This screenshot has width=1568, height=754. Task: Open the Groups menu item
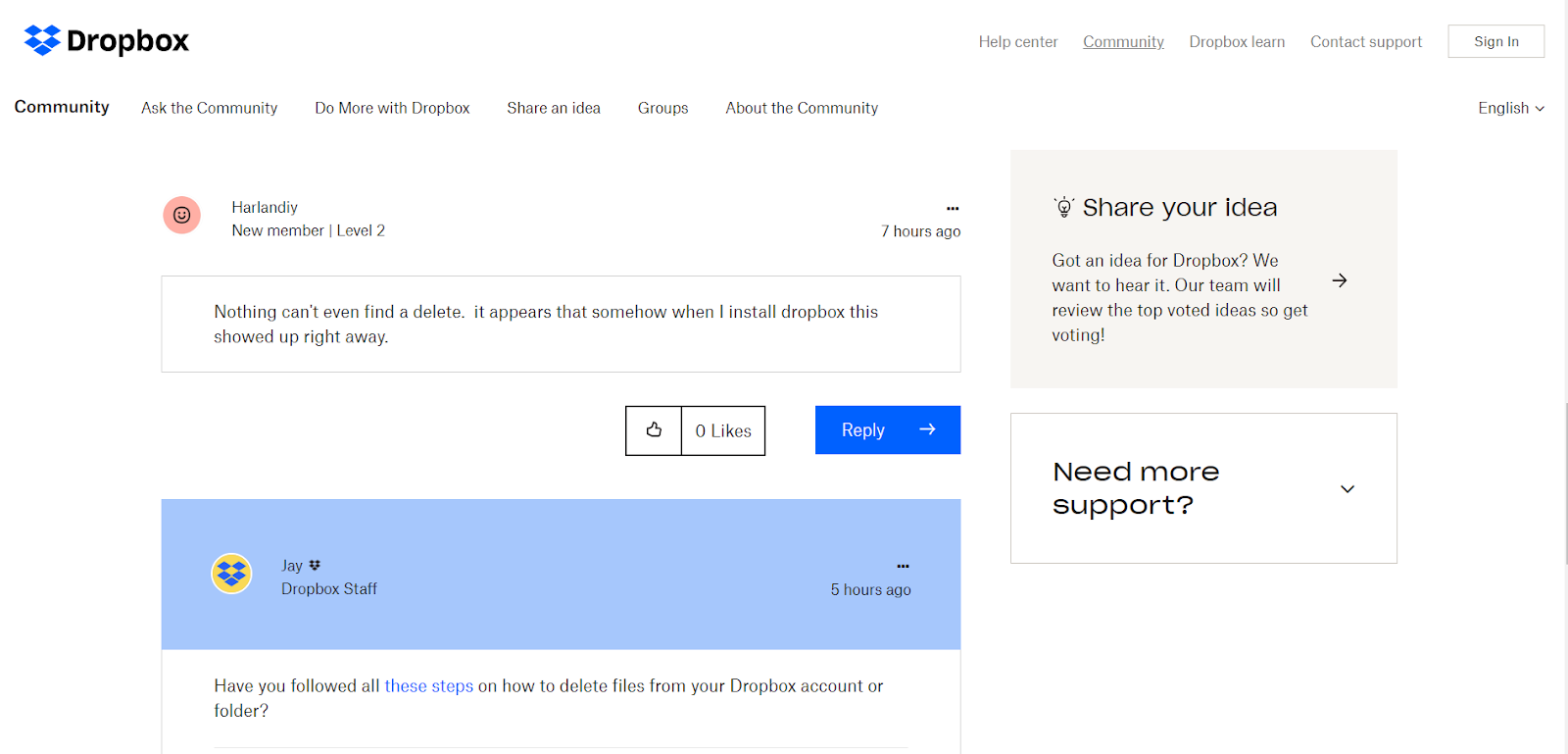click(x=663, y=108)
